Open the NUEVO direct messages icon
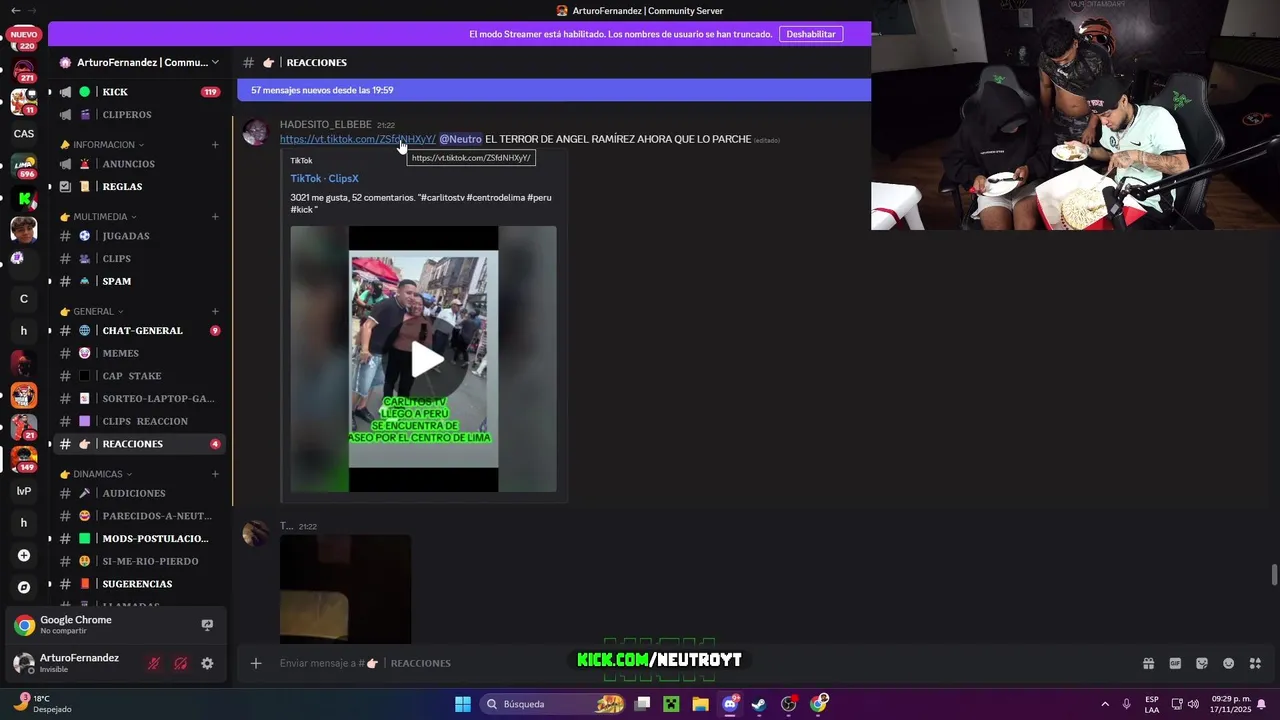Viewport: 1280px width, 720px height. point(24,38)
